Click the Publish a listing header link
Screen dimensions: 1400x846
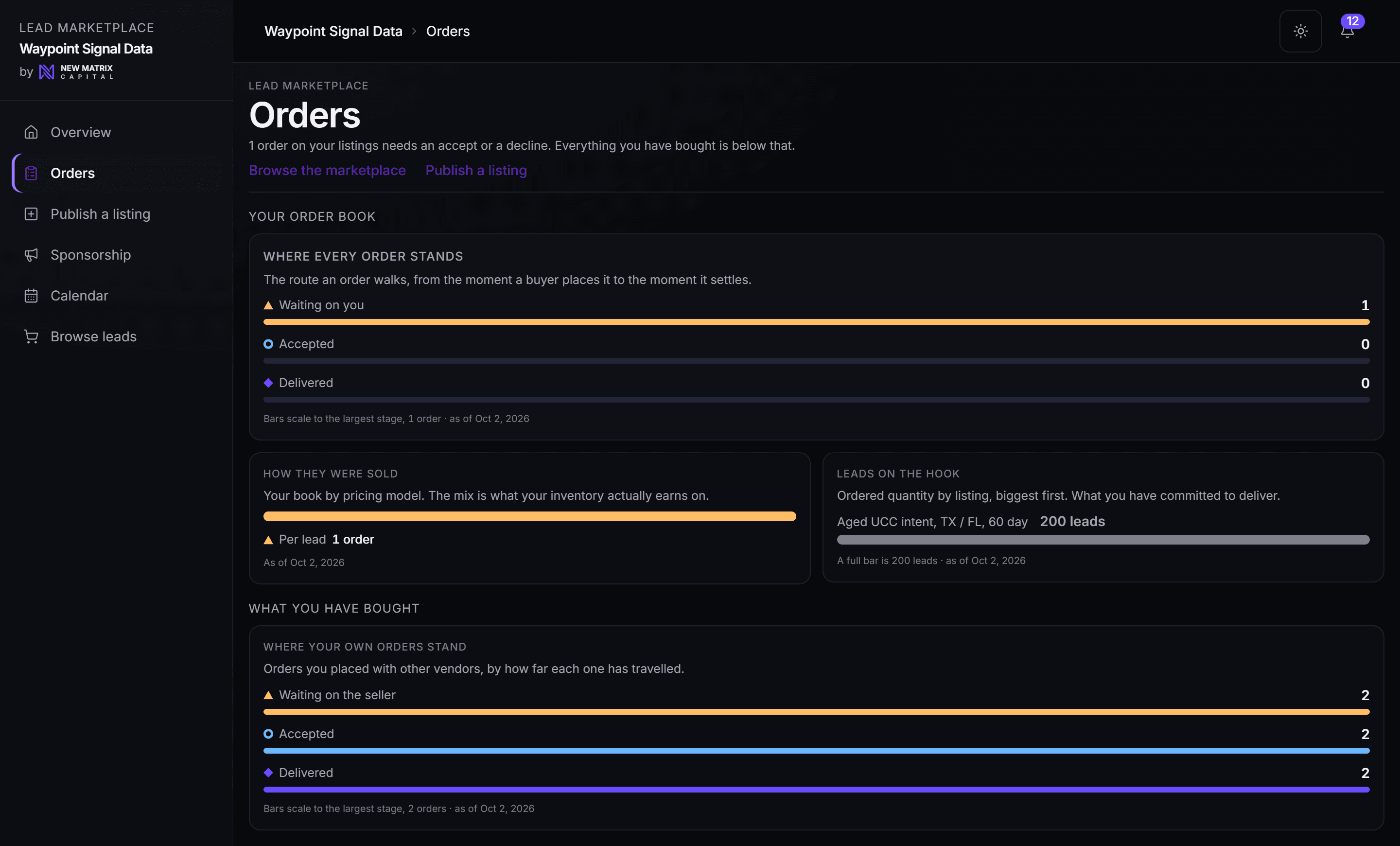476,170
